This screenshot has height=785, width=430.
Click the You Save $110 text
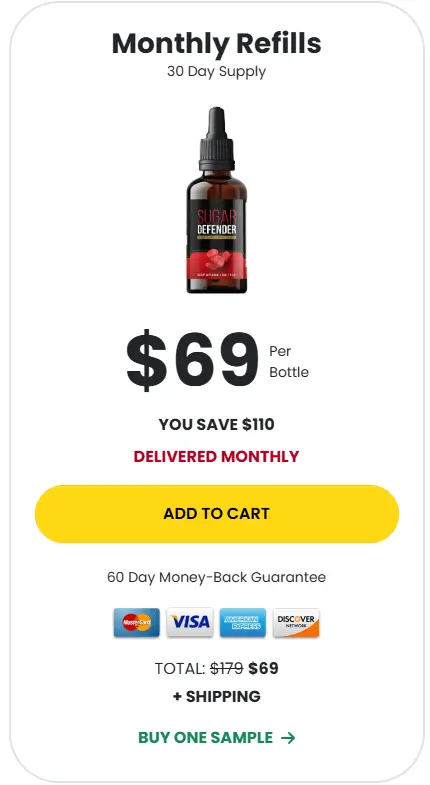pyautogui.click(x=217, y=425)
